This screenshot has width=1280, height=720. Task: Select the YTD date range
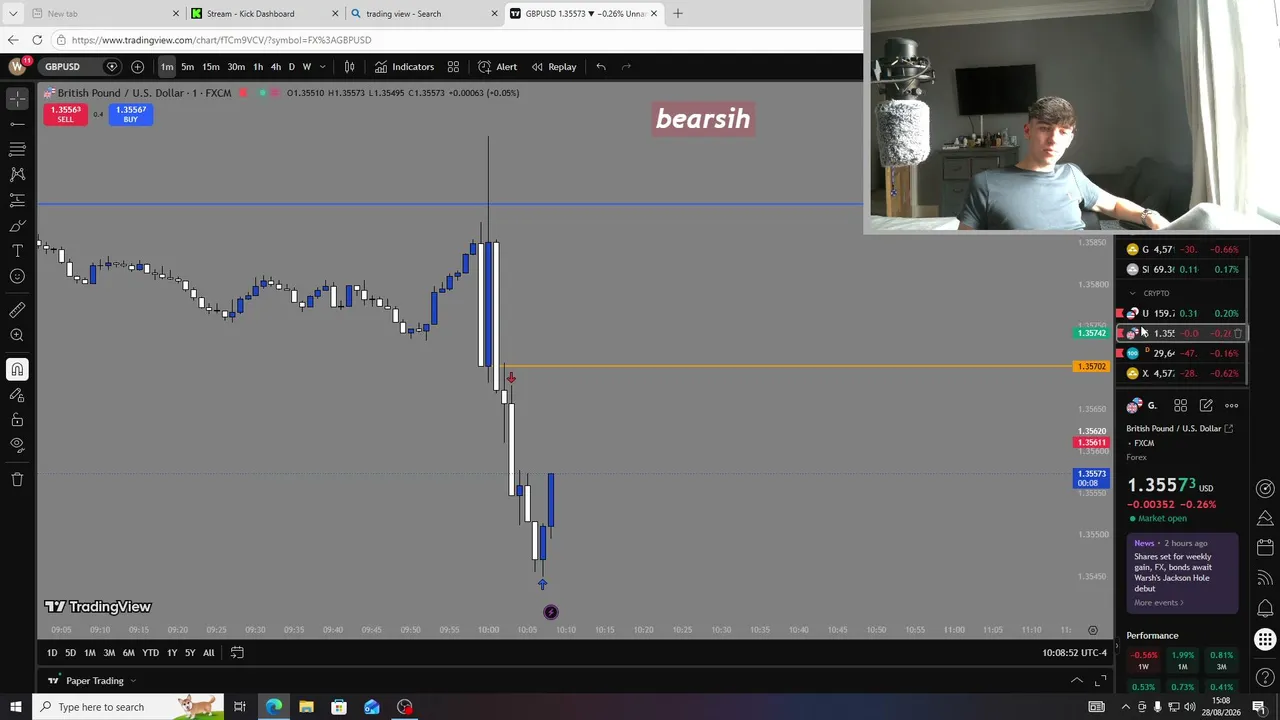point(150,653)
